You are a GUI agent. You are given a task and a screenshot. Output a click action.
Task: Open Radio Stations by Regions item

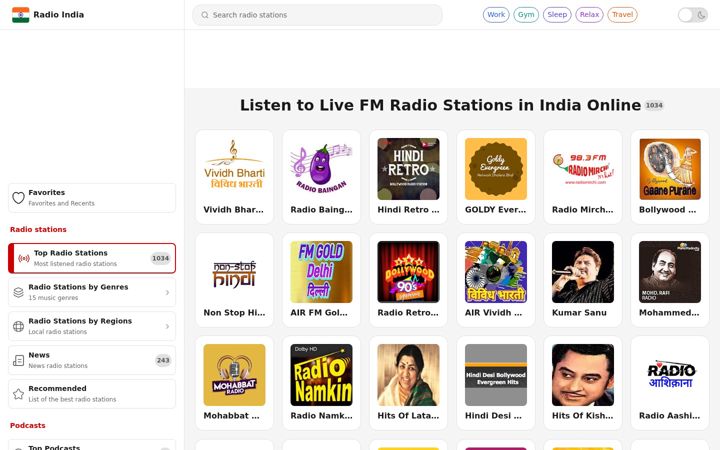(x=92, y=326)
